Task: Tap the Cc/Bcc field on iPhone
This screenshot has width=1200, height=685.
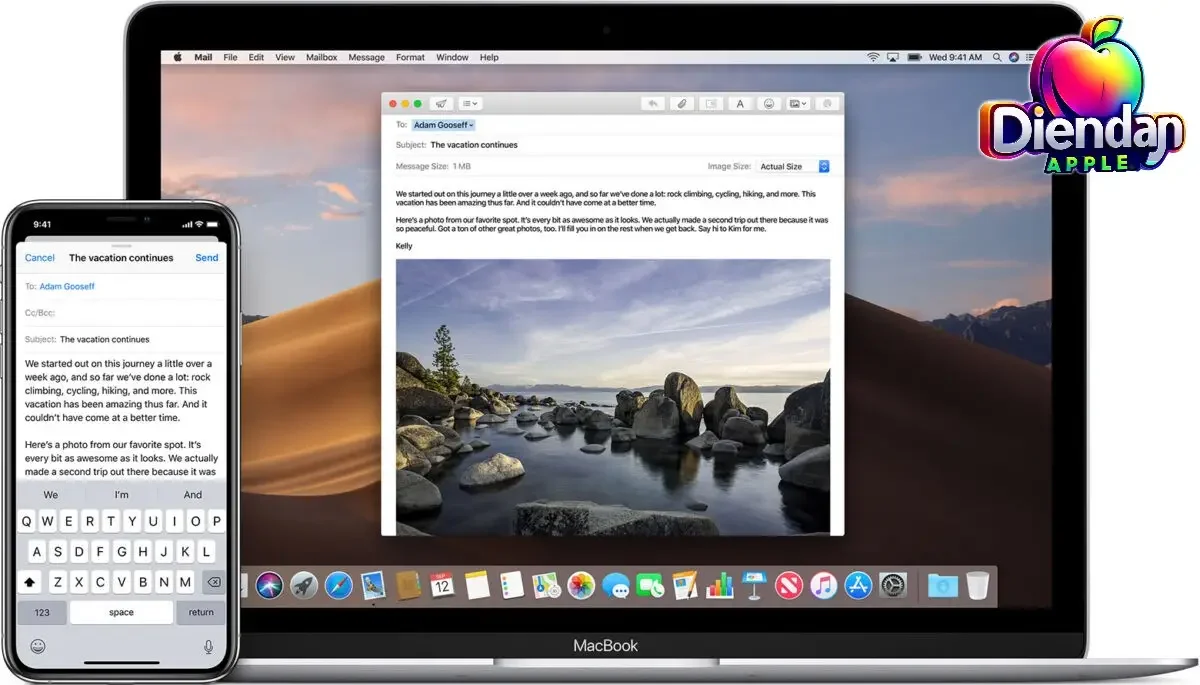Action: 122,313
